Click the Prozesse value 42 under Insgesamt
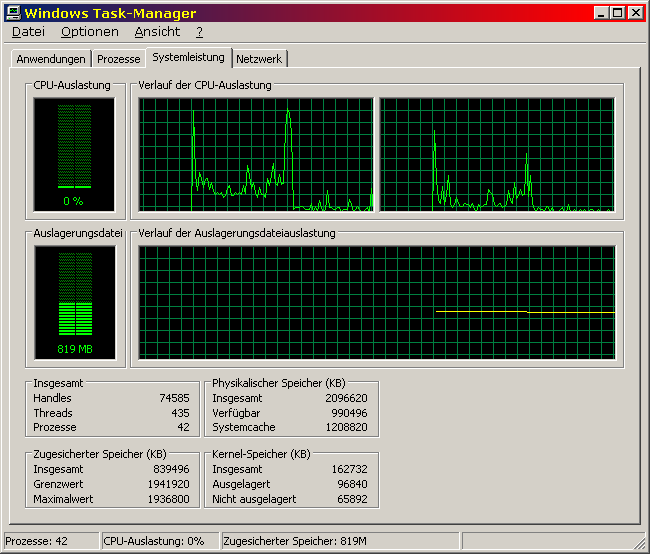The width and height of the screenshot is (650, 554). (x=183, y=427)
